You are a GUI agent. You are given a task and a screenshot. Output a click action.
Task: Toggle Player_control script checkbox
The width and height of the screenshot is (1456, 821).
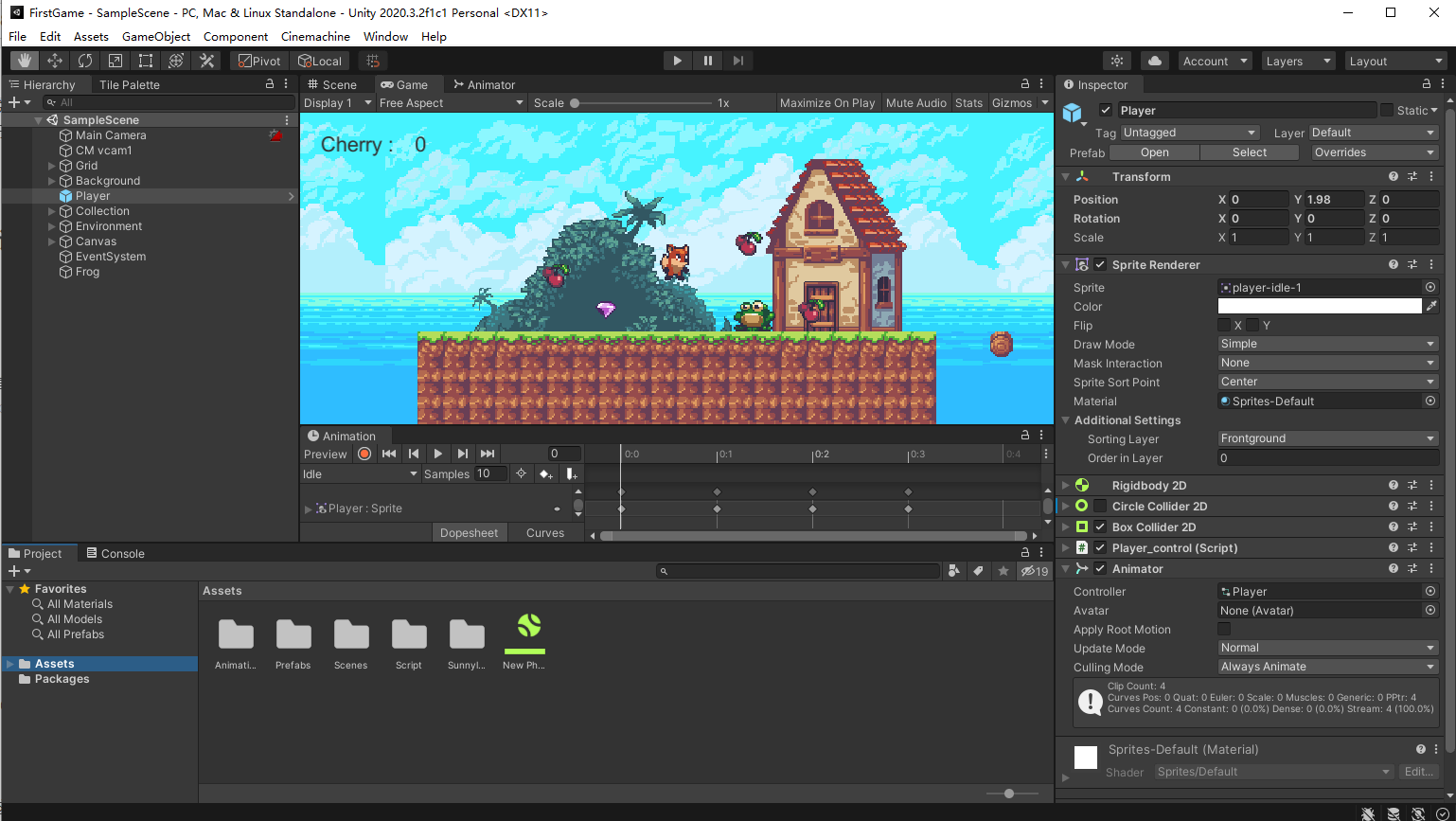point(1100,547)
